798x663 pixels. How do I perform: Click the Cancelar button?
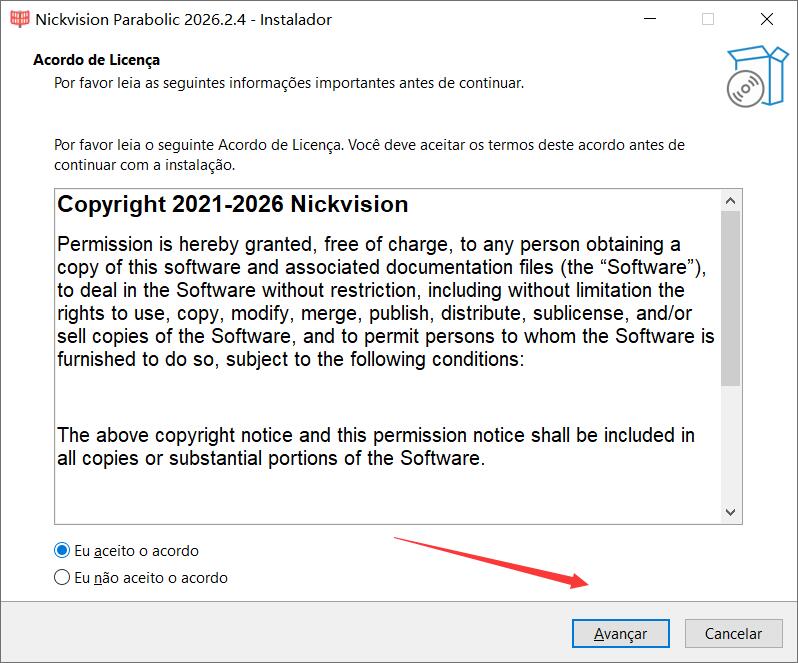[733, 633]
